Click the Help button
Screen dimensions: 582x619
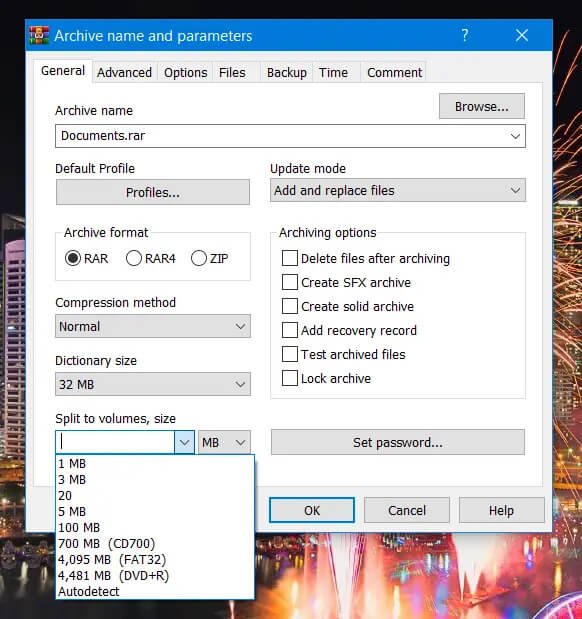click(x=501, y=510)
